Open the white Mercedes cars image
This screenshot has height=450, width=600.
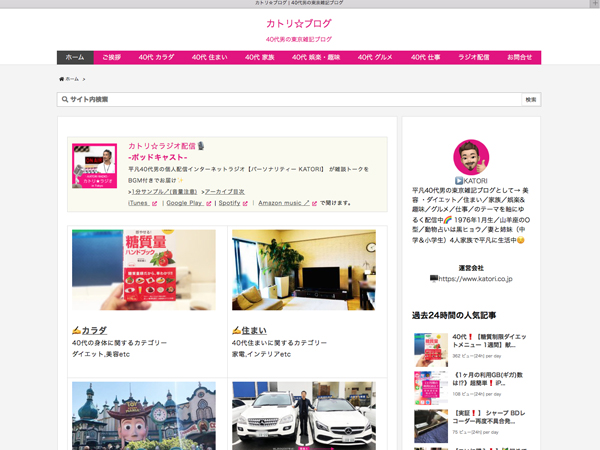304,416
